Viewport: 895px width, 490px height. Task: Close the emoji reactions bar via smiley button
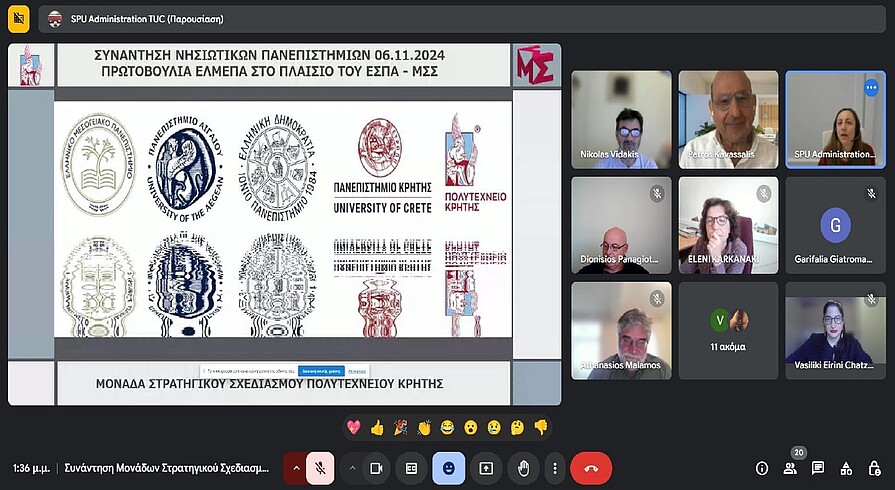[x=449, y=468]
